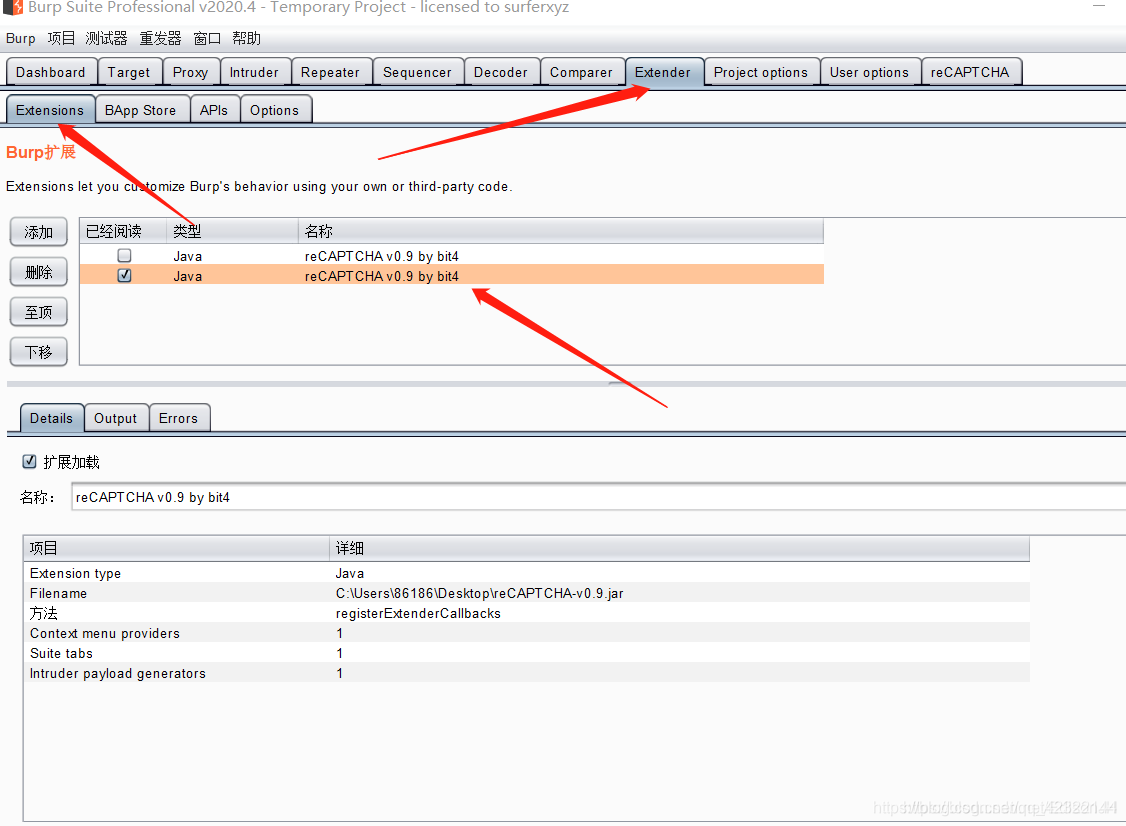Switch to the Decoder tab
The image size is (1126, 826).
pyautogui.click(x=501, y=72)
